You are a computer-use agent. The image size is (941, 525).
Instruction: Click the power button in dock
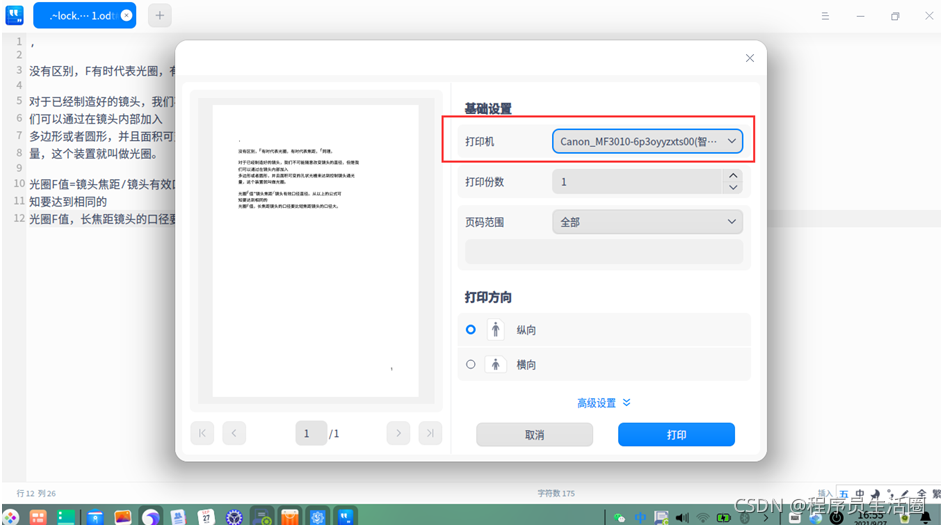point(836,517)
